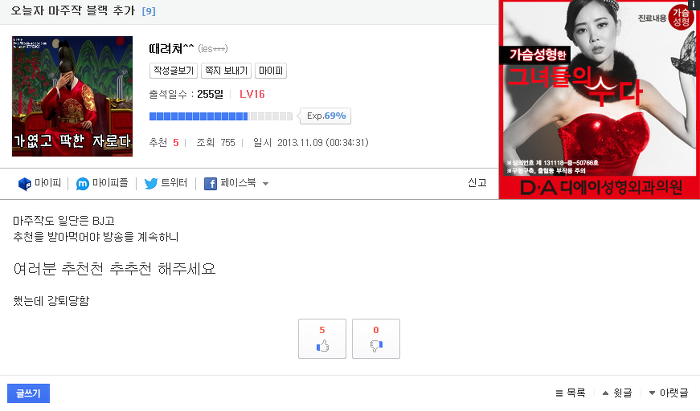
Task: Expand the Facebook share dropdown arrow
Action: pyautogui.click(x=266, y=183)
